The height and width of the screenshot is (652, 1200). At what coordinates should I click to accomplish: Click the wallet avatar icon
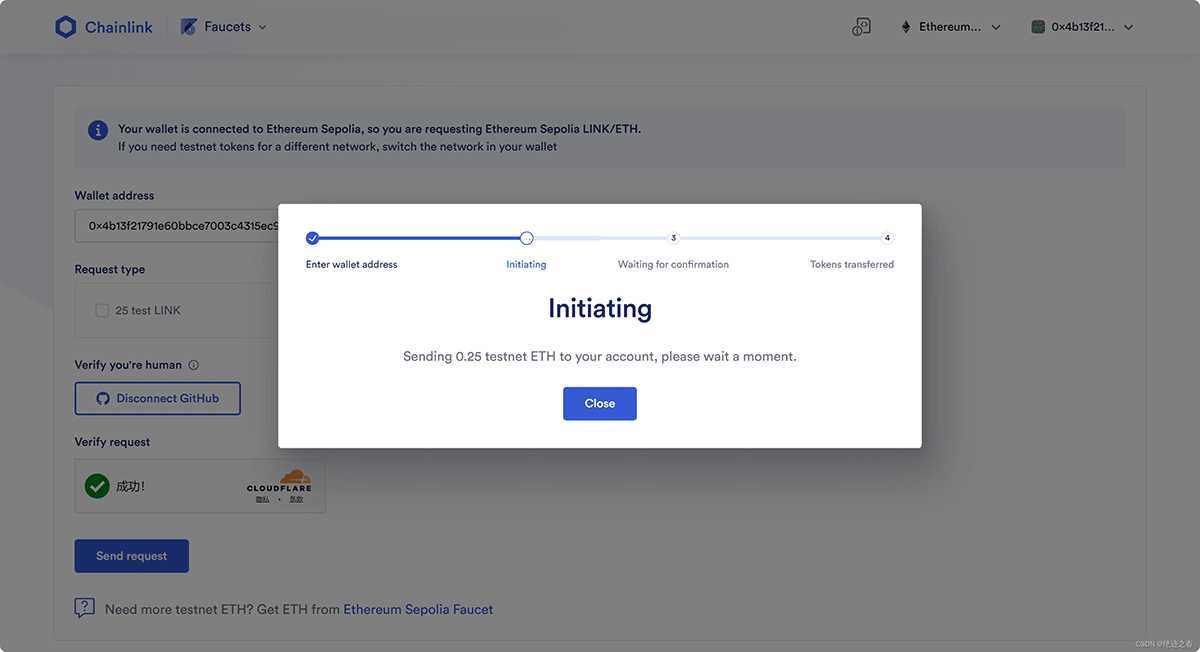(1038, 27)
